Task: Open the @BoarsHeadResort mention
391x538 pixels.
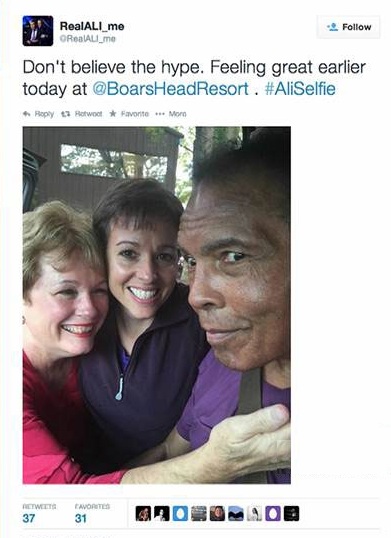Action: pyautogui.click(x=170, y=89)
